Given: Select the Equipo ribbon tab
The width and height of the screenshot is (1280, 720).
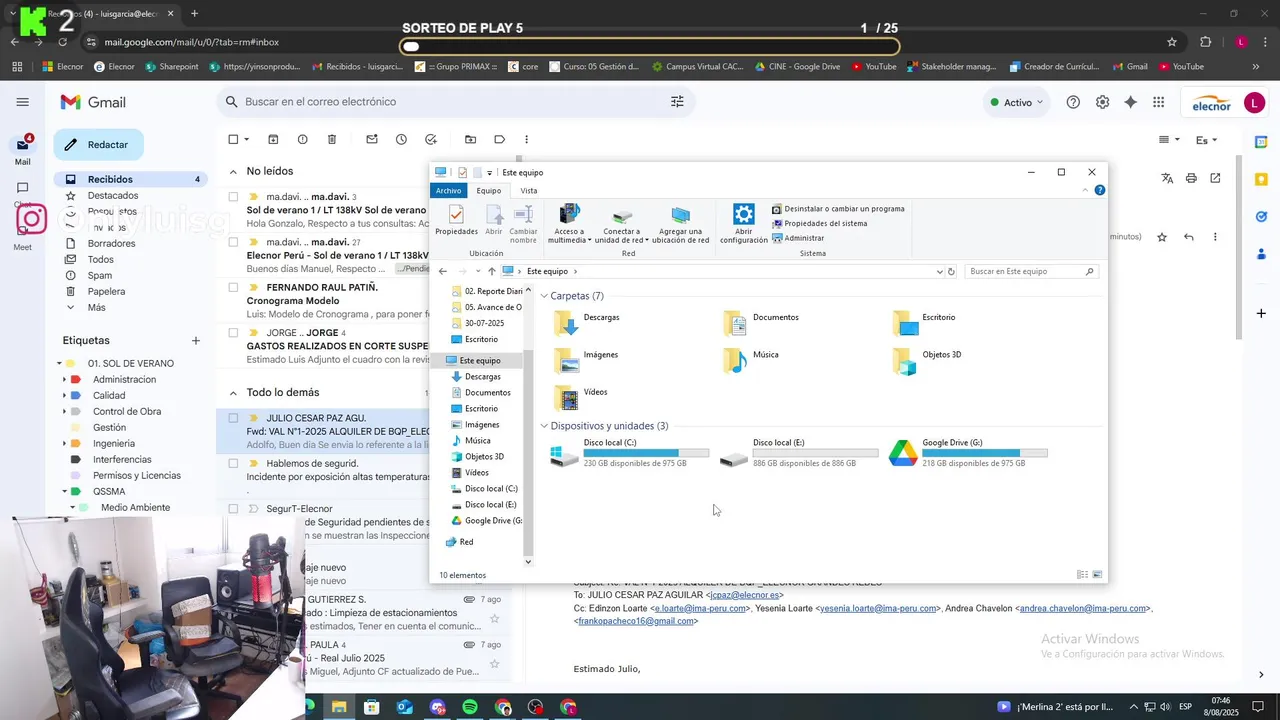Looking at the screenshot, I should pyautogui.click(x=489, y=190).
